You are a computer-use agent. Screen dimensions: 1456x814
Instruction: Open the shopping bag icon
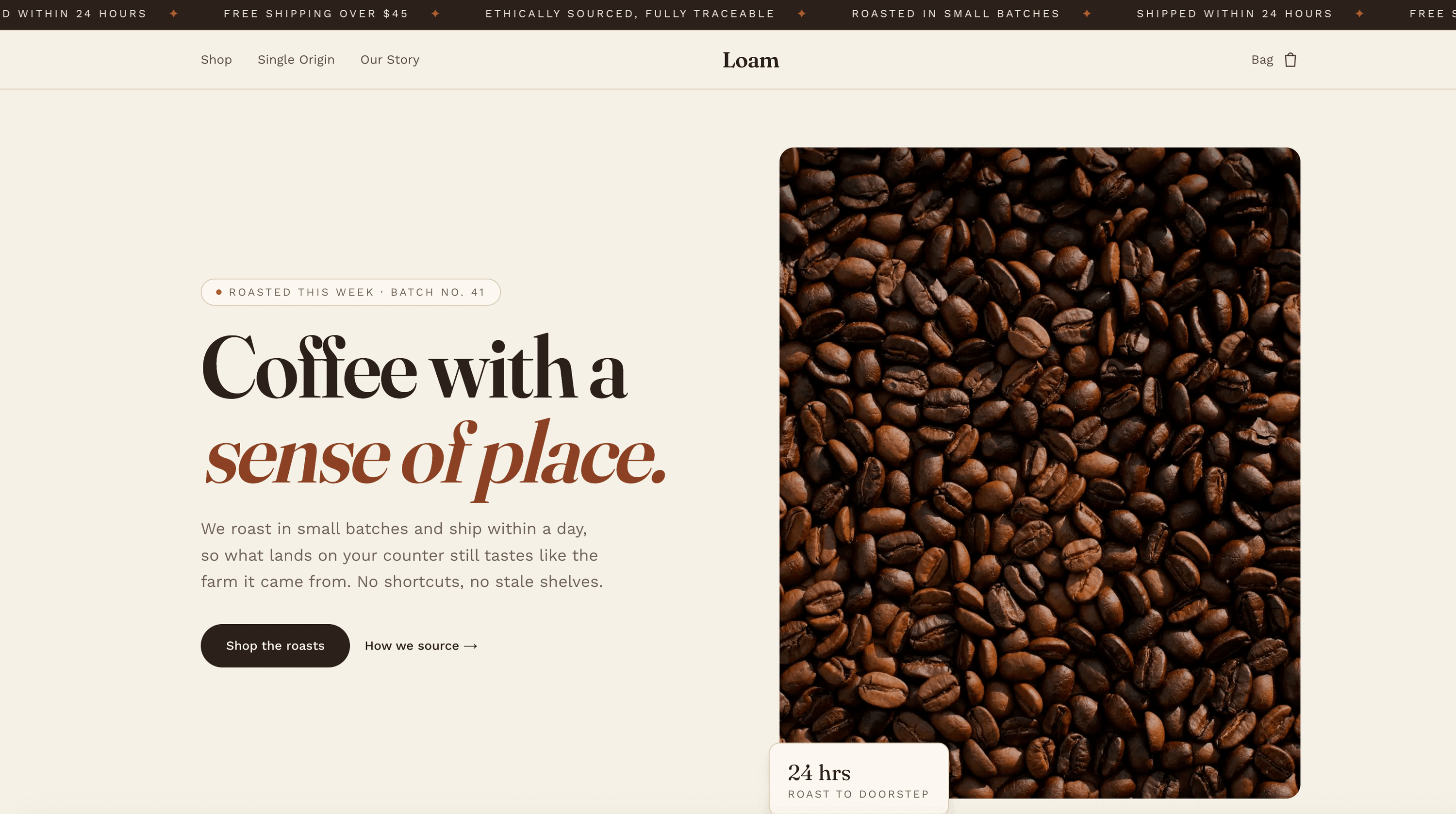click(1290, 60)
